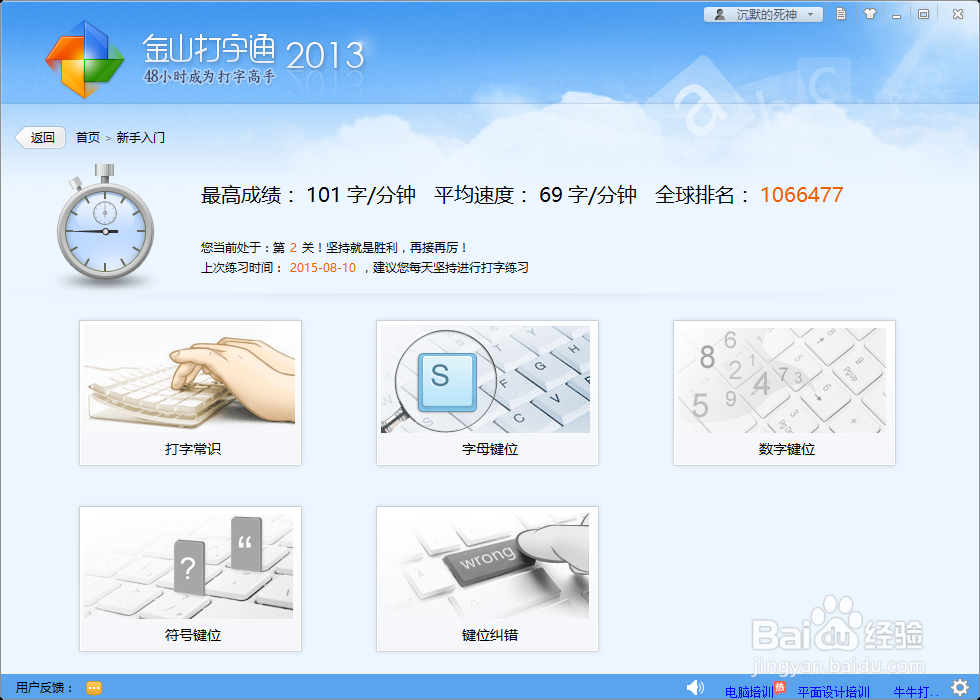Navigate to 首页 in the breadcrumb
Screen dimensions: 980x700
click(88, 138)
